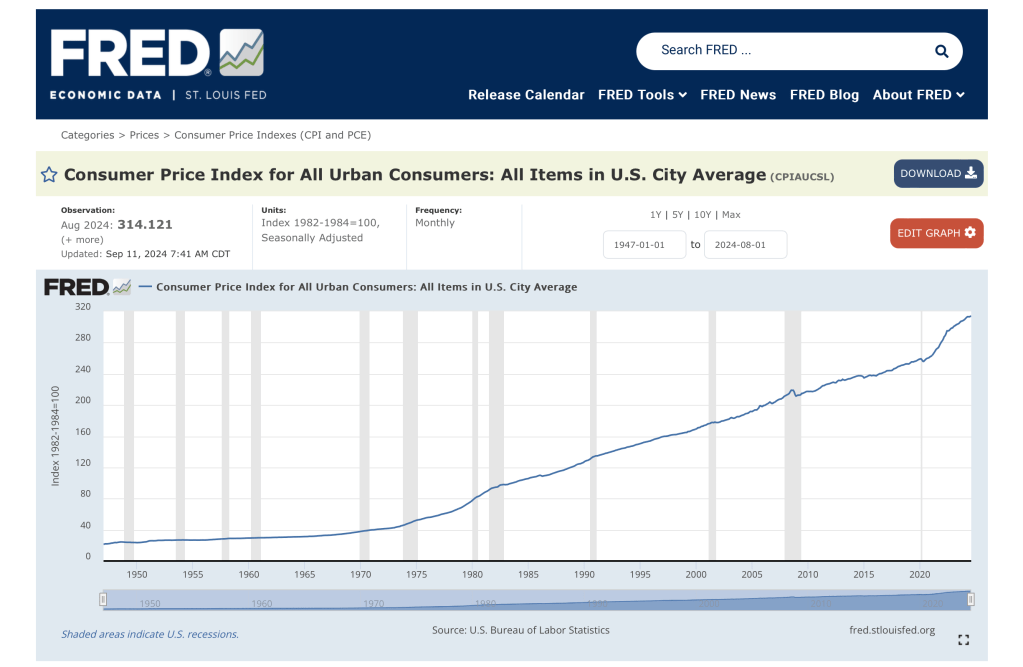Image resolution: width=1023 pixels, height=667 pixels.
Task: Open the Edit Graph panel
Action: click(936, 233)
